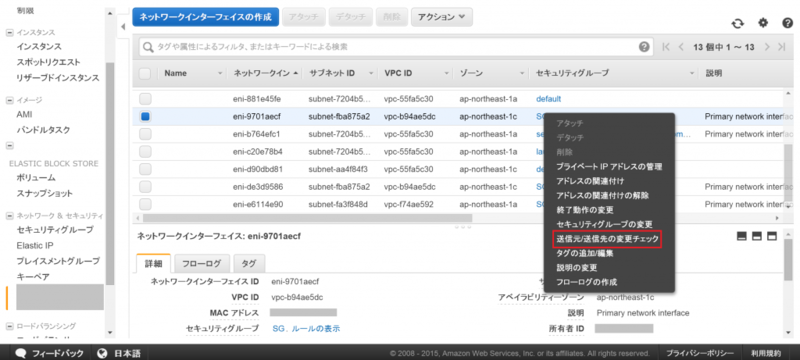Image resolution: width=800 pixels, height=360 pixels.
Task: Choose タグの追加/編集 from context menu
Action: click(x=585, y=253)
